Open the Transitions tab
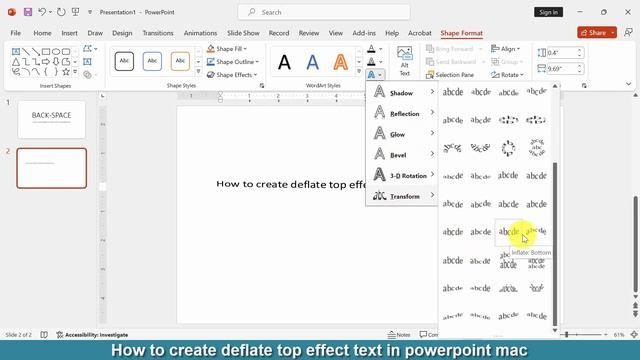Image resolution: width=640 pixels, height=360 pixels. pyautogui.click(x=158, y=33)
